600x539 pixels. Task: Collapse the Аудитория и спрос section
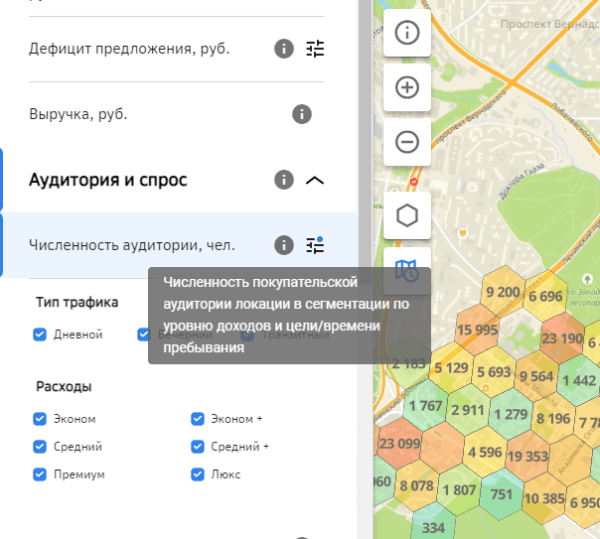tap(315, 180)
